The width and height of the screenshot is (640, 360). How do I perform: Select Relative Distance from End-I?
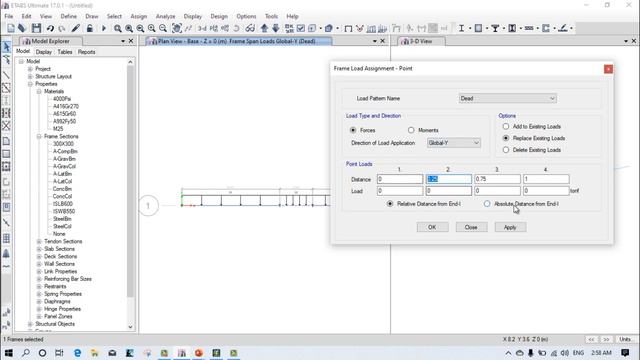(x=390, y=204)
